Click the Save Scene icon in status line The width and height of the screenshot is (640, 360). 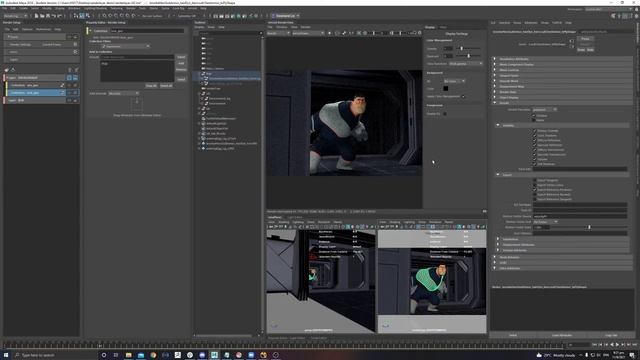(48, 16)
